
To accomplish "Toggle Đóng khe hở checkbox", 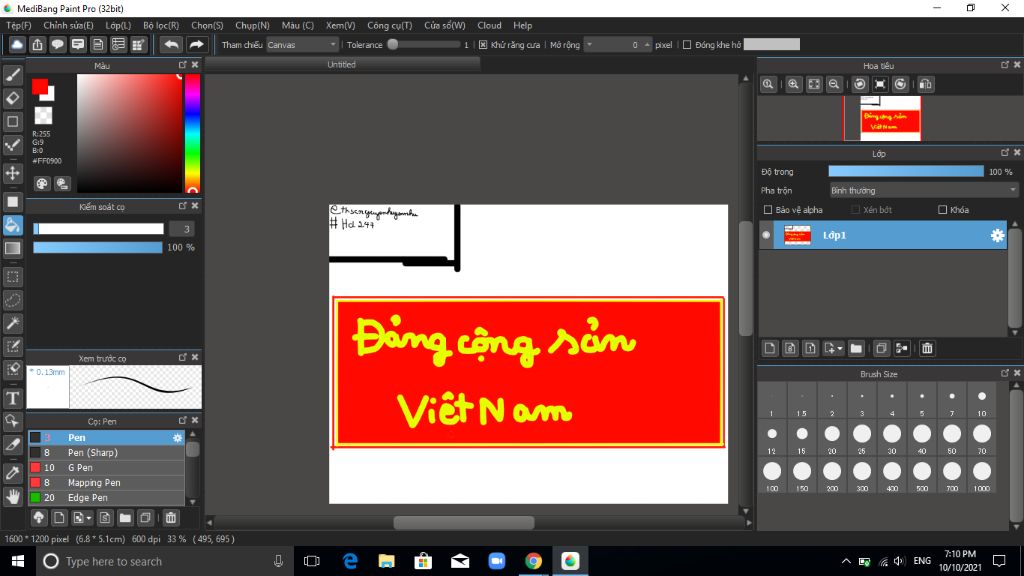I will coord(687,45).
